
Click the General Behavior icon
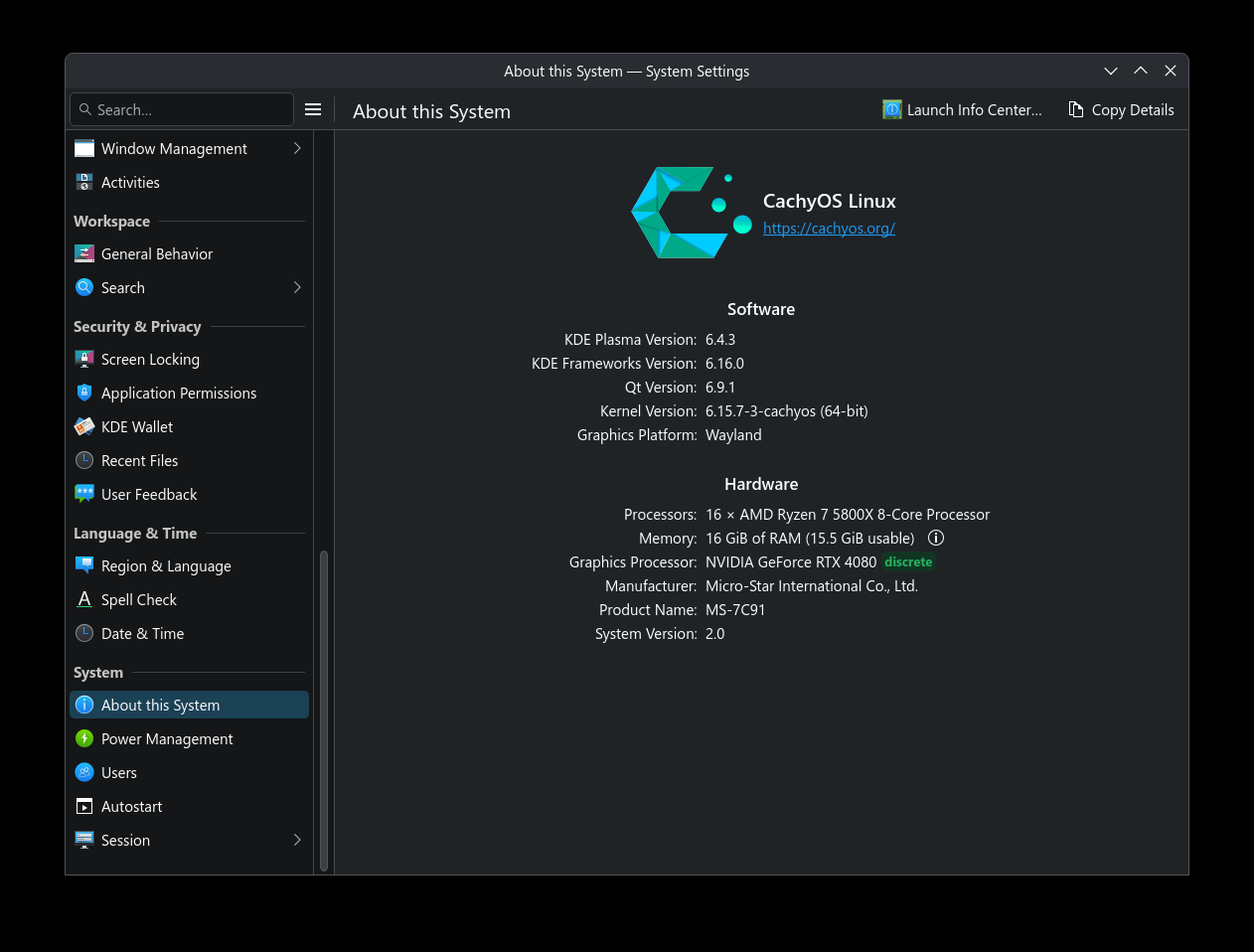coord(84,253)
